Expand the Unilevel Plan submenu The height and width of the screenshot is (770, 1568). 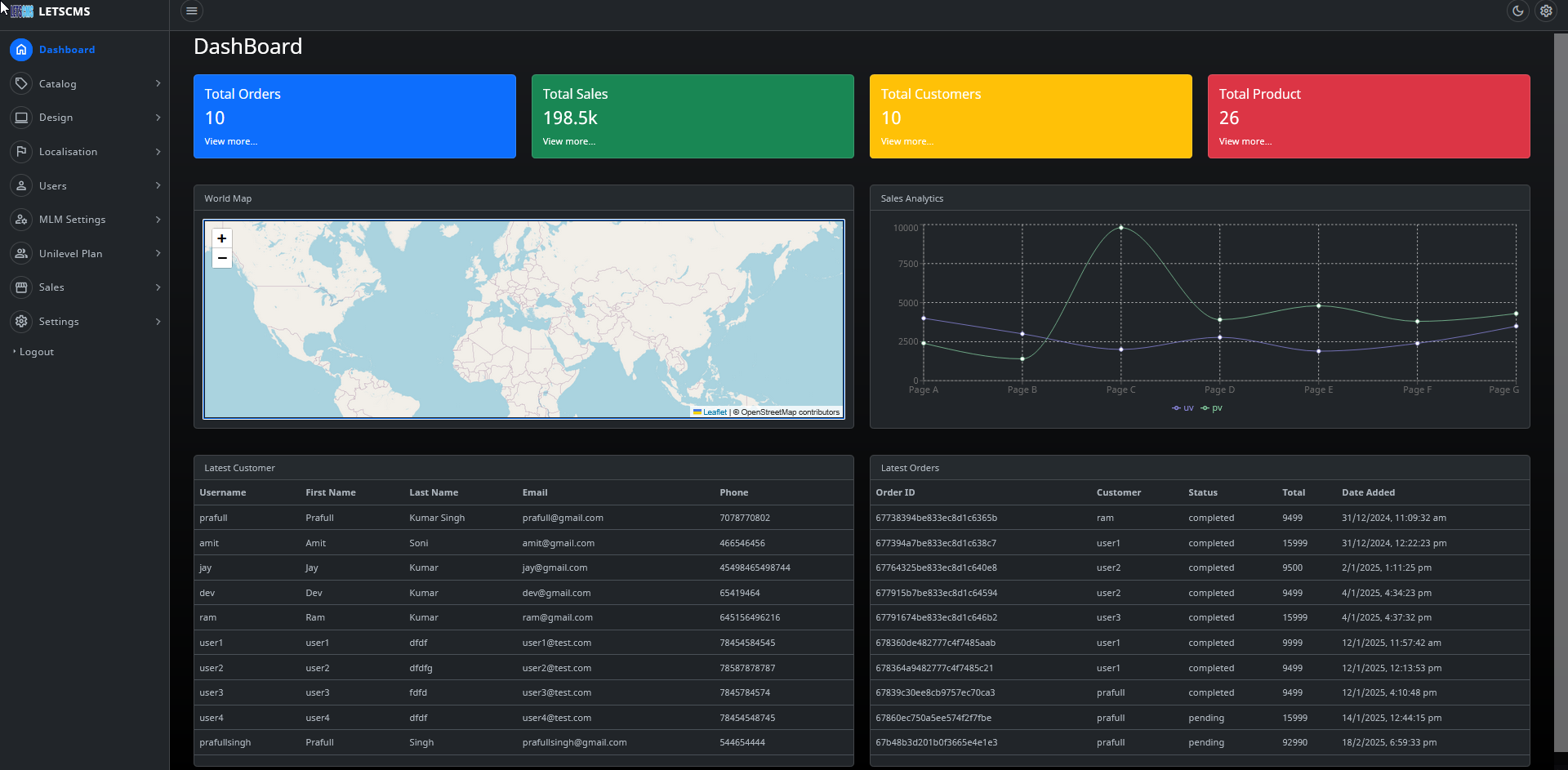pyautogui.click(x=157, y=253)
